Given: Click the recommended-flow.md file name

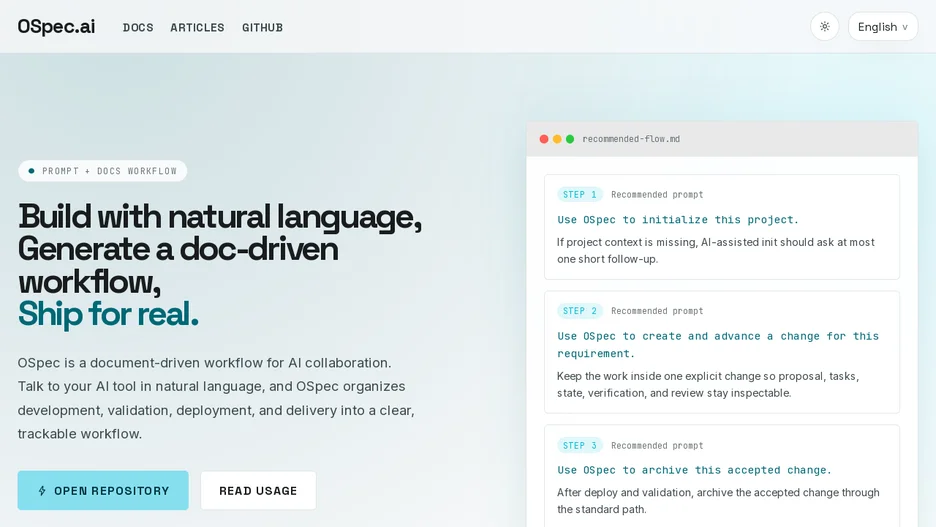Looking at the screenshot, I should click(x=631, y=139).
